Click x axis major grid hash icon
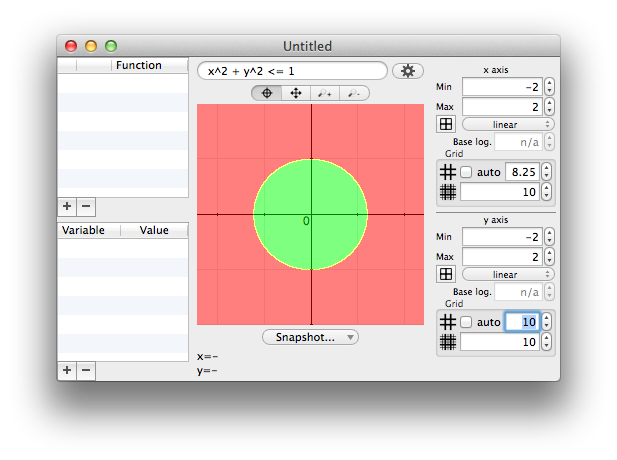The height and width of the screenshot is (460, 617). coord(448,172)
